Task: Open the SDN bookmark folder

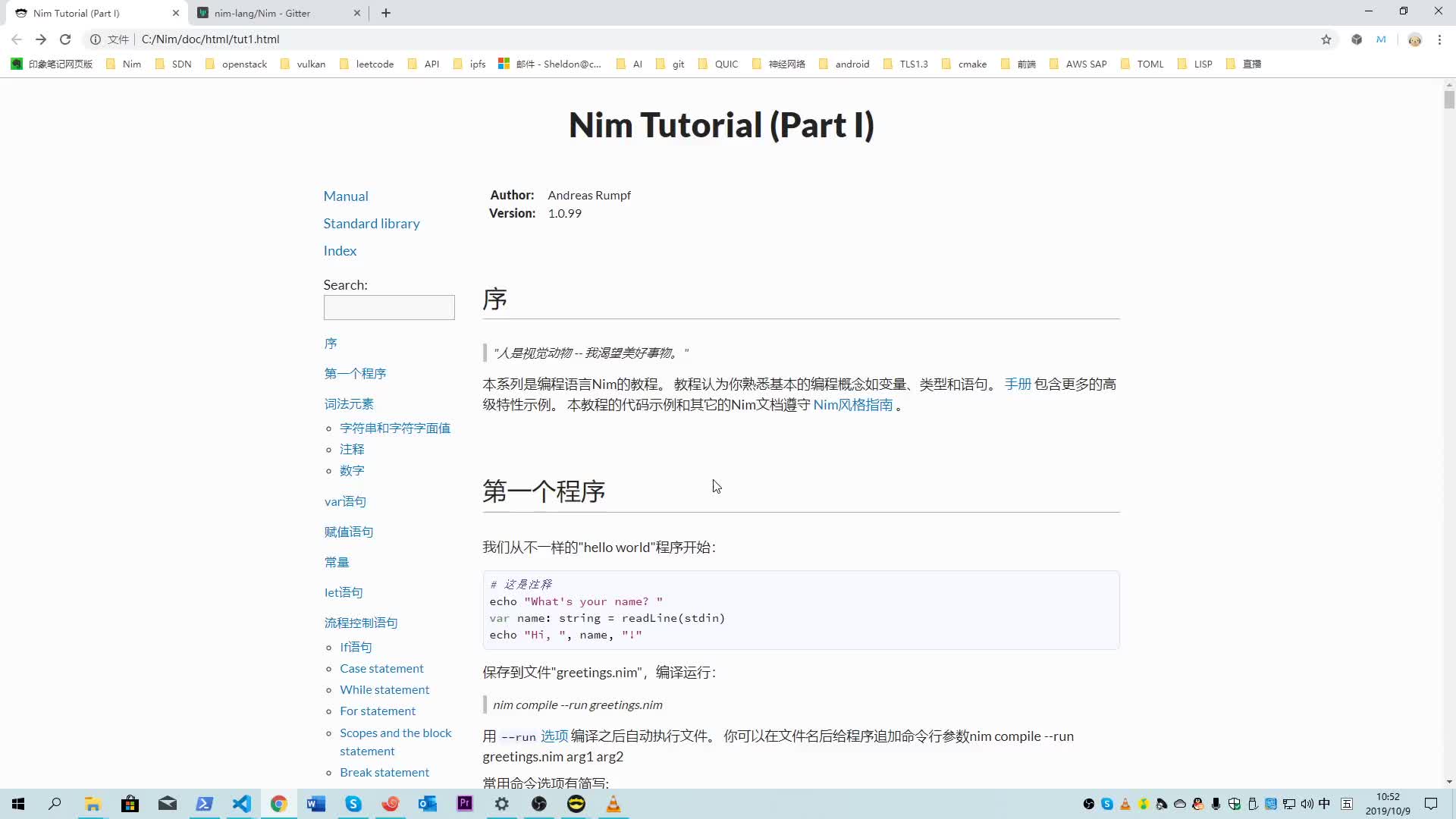Action: (x=174, y=64)
